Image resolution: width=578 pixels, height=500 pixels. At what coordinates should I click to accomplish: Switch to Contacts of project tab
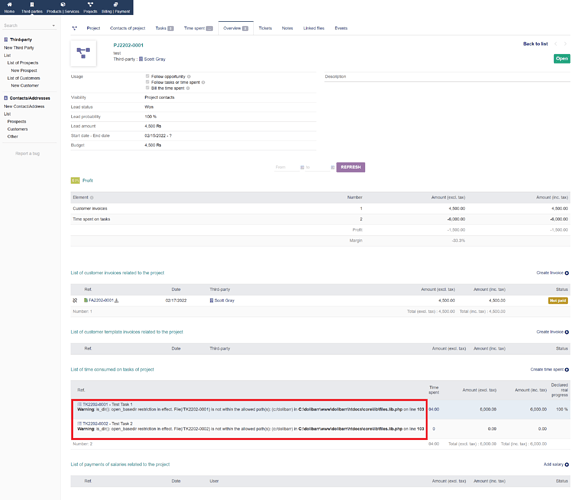click(x=128, y=28)
